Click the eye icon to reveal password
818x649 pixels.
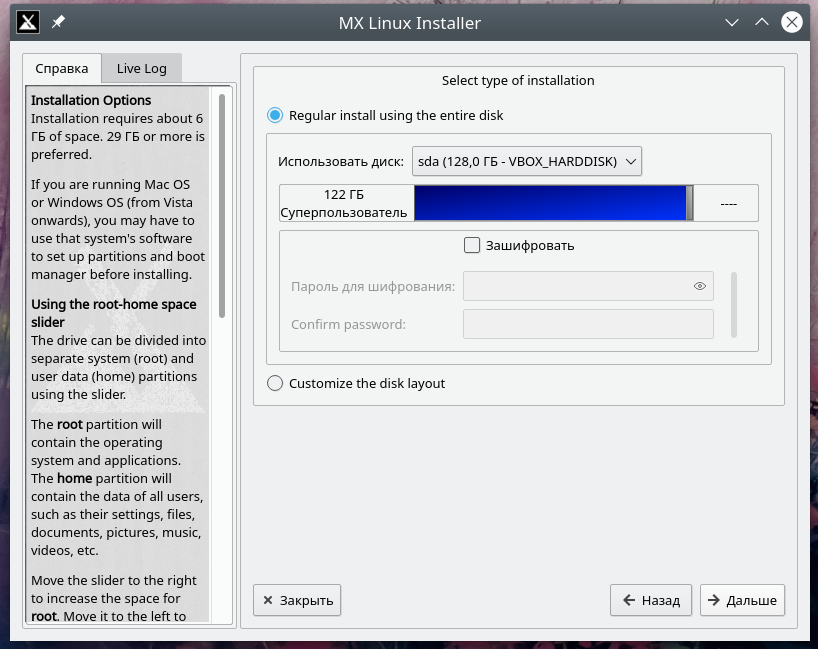[x=700, y=287]
